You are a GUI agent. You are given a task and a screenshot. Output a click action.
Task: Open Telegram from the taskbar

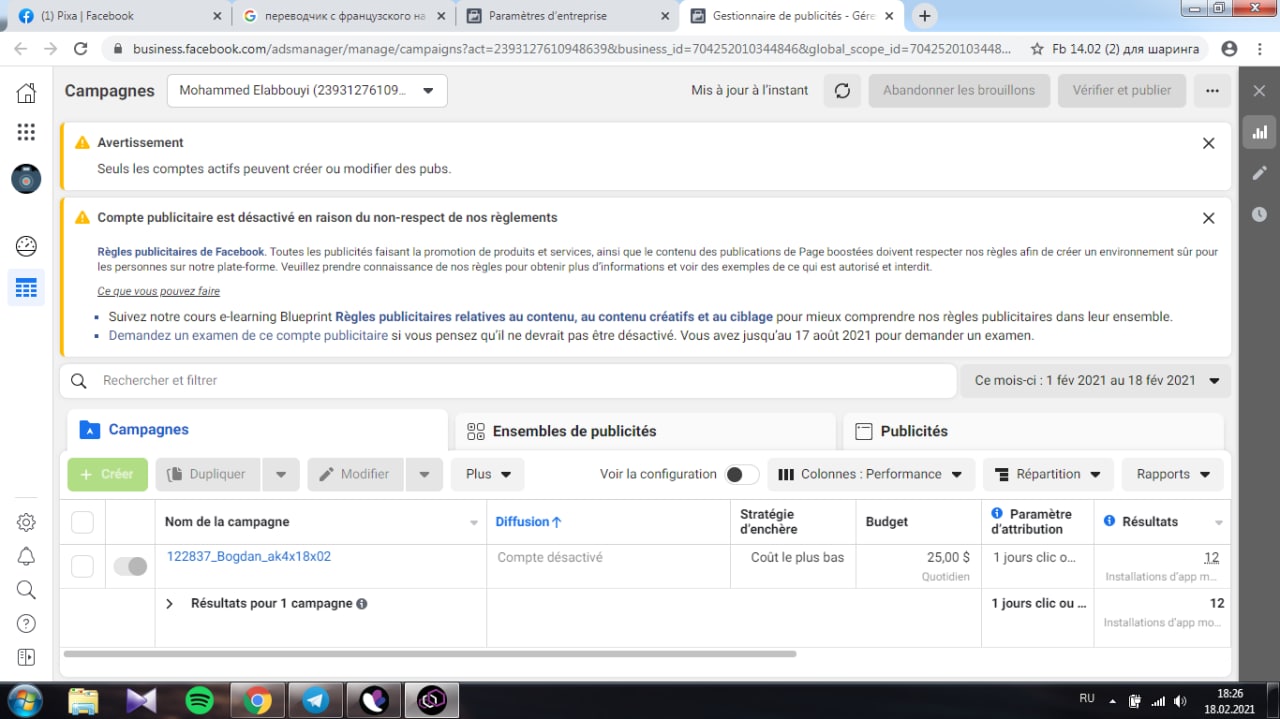click(316, 700)
